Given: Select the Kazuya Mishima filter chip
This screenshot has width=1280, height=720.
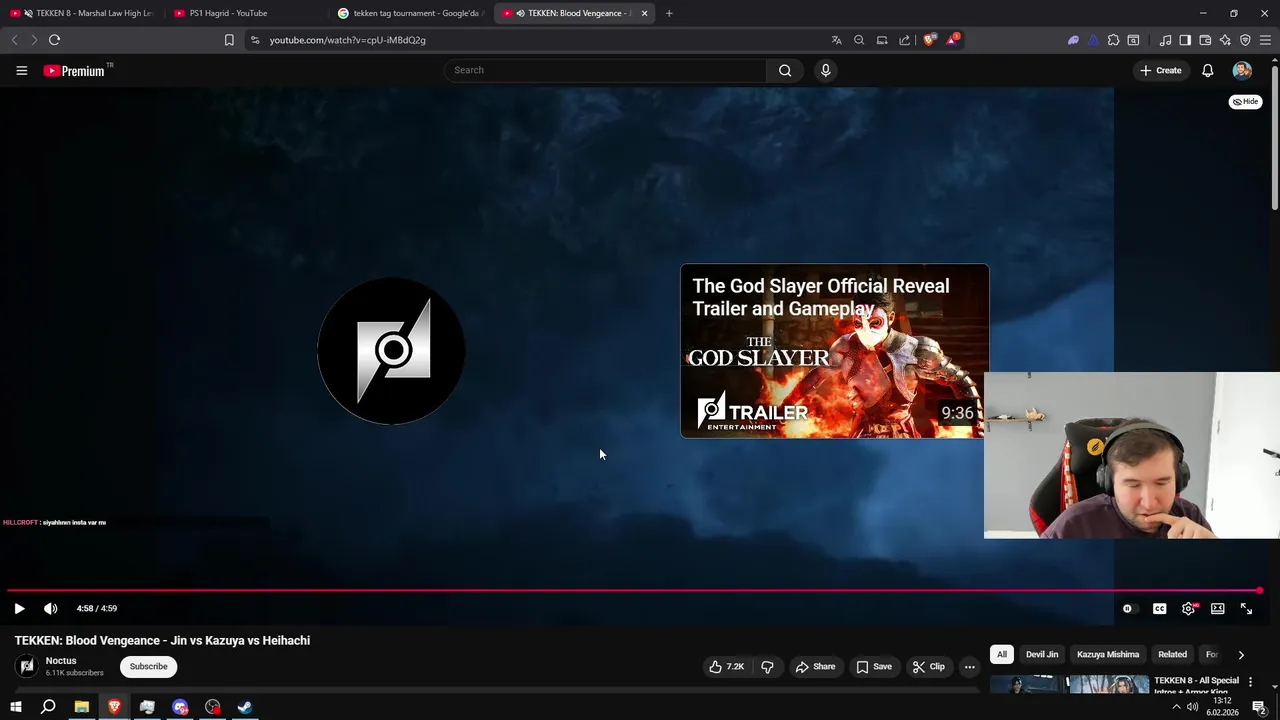Looking at the screenshot, I should [1108, 654].
